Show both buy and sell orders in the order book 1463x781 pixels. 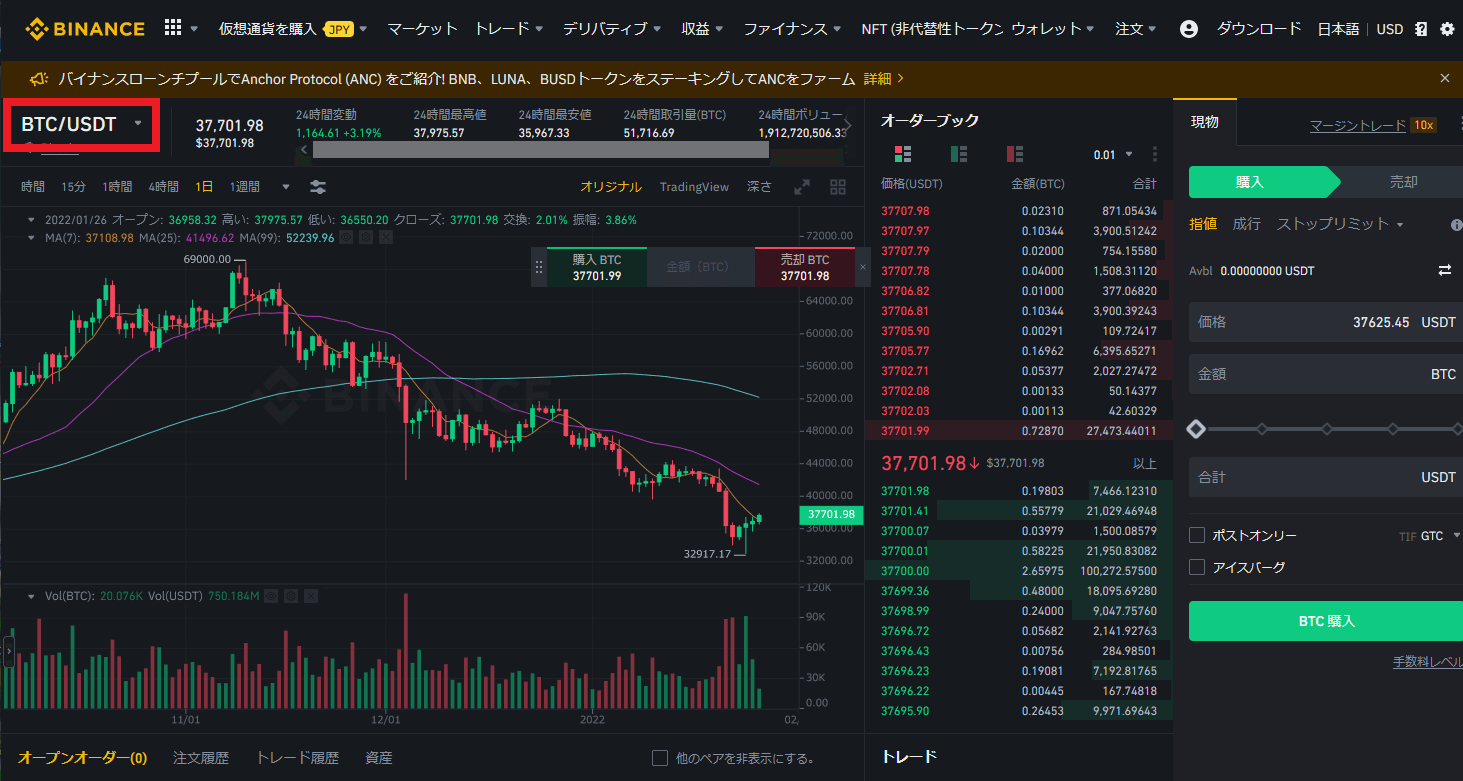click(903, 154)
